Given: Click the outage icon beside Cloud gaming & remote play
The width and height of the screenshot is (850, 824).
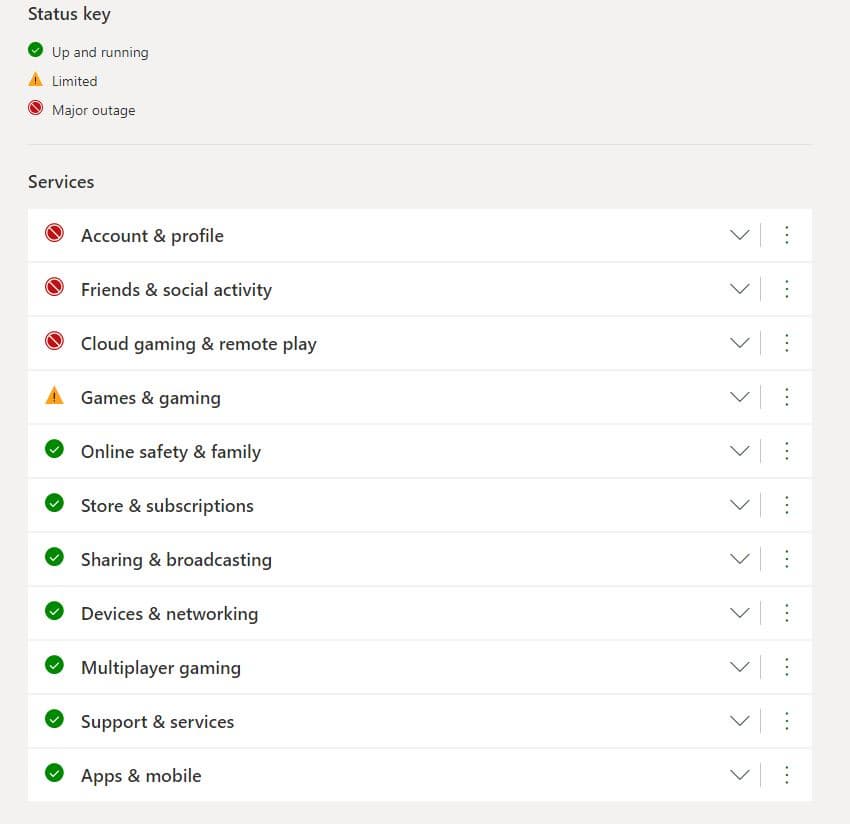Looking at the screenshot, I should pyautogui.click(x=54, y=342).
